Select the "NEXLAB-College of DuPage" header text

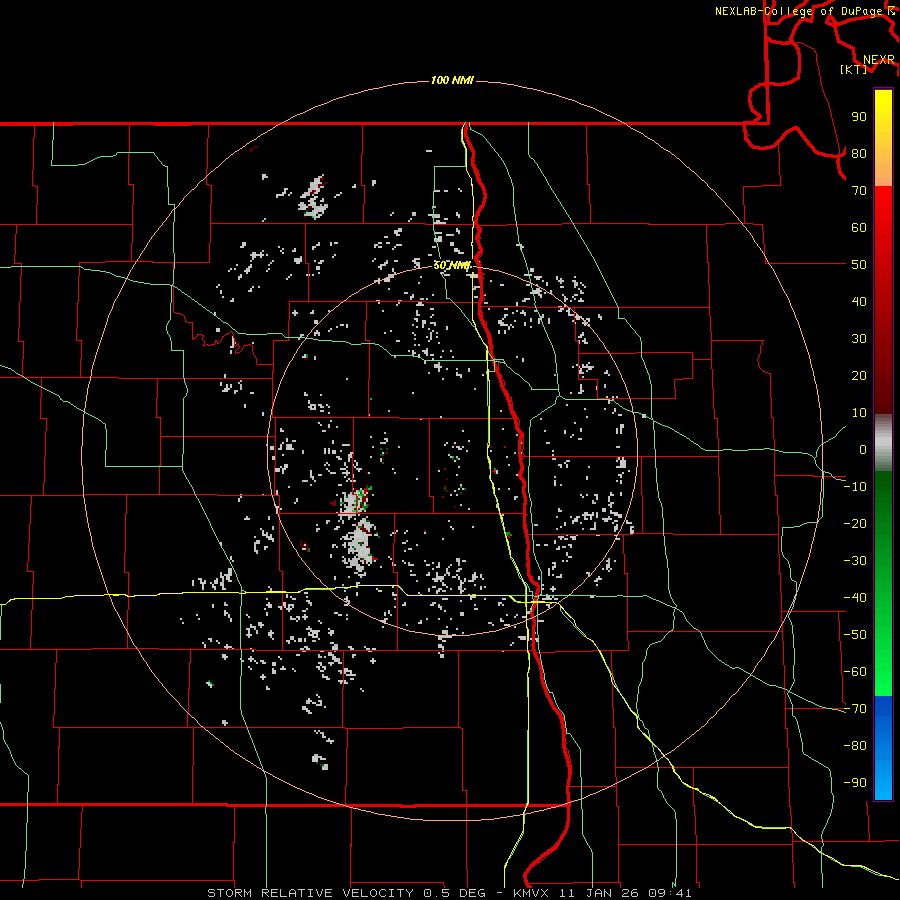[x=798, y=11]
